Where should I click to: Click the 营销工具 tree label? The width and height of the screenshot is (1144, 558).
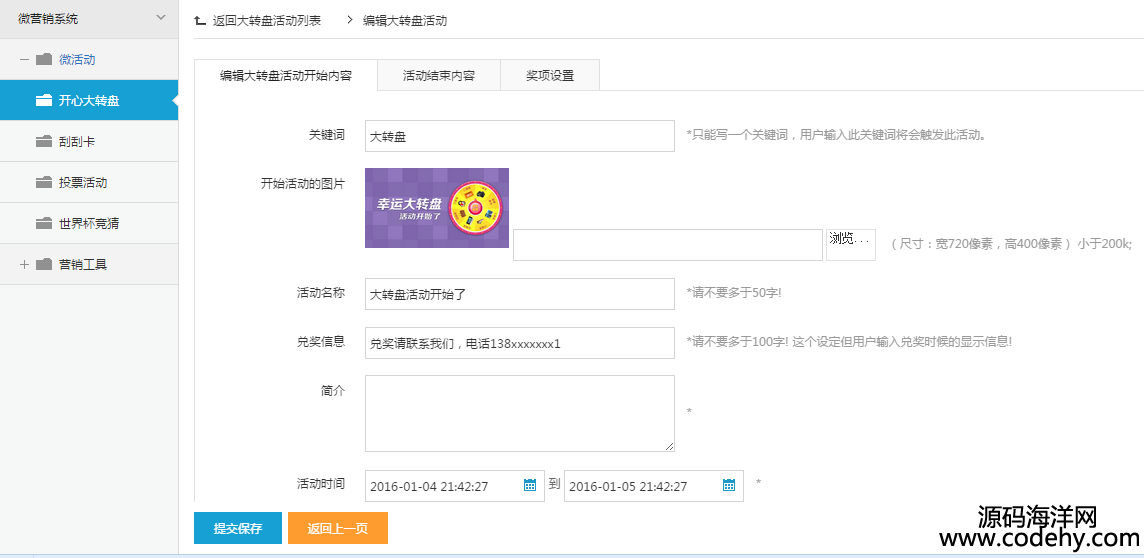83,264
